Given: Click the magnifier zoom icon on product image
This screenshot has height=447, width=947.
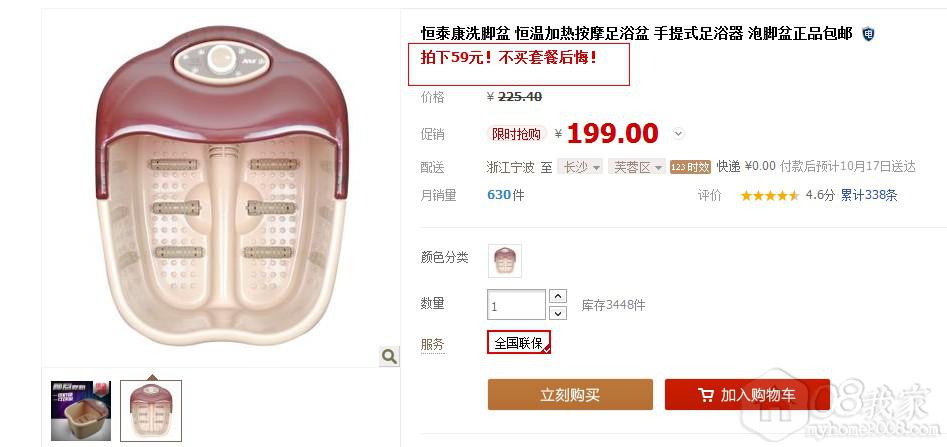Looking at the screenshot, I should click(x=390, y=356).
